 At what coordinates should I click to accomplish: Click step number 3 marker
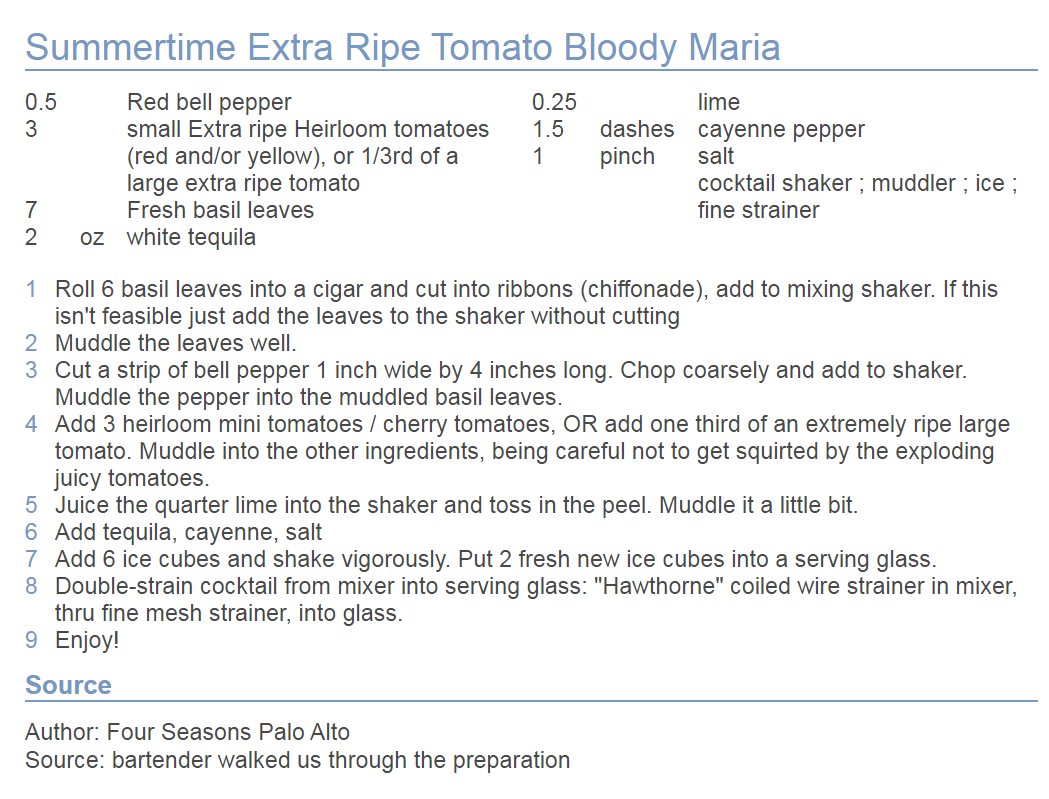(x=31, y=370)
